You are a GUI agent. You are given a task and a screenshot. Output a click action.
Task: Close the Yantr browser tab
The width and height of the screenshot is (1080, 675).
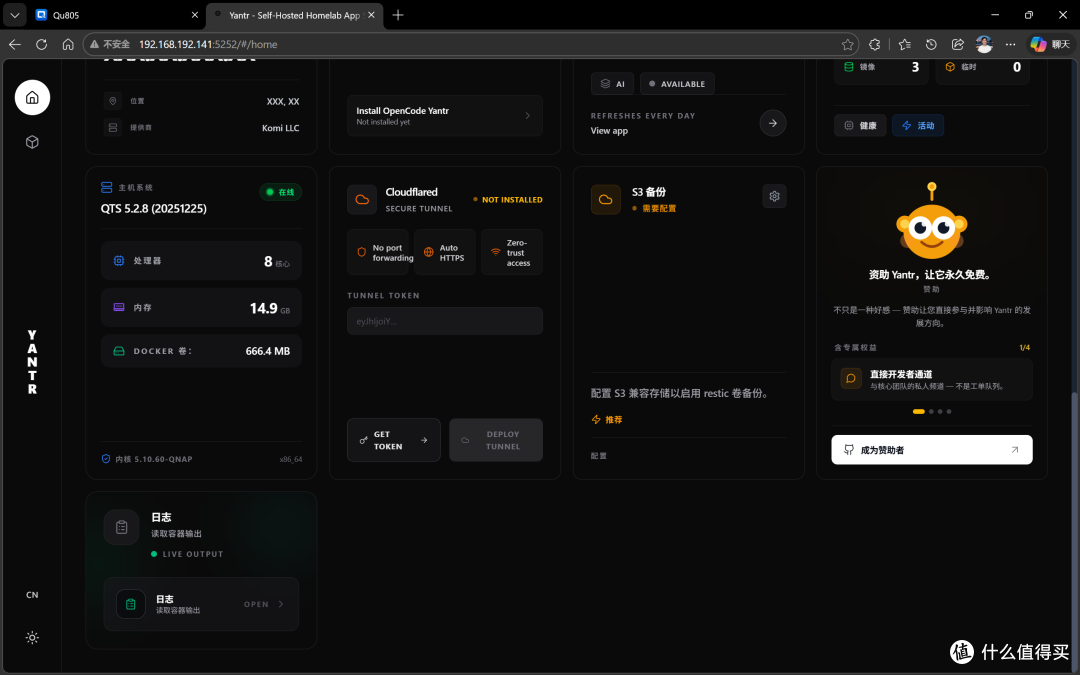[x=371, y=15]
